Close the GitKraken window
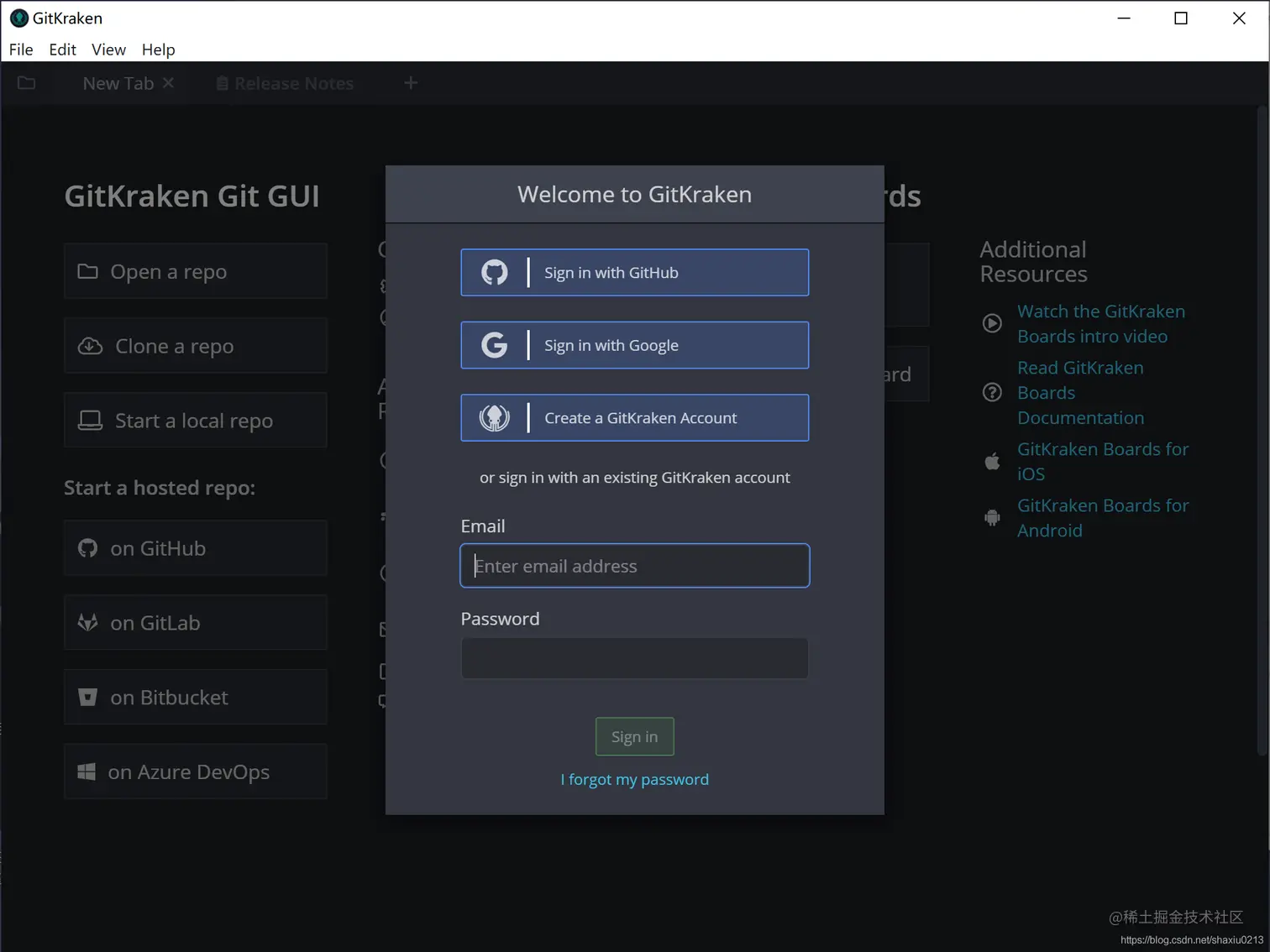This screenshot has width=1270, height=952. (x=1239, y=18)
